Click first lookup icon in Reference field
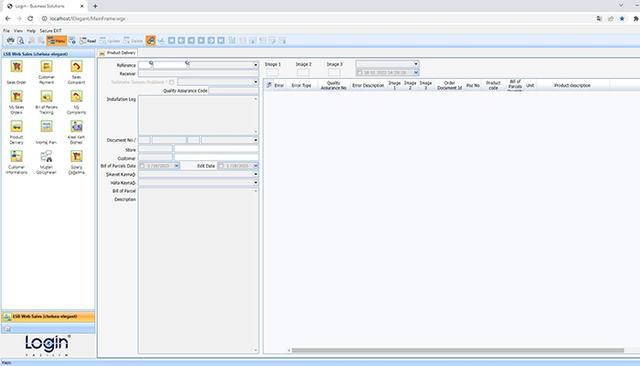This screenshot has height=366, width=640. coord(151,63)
